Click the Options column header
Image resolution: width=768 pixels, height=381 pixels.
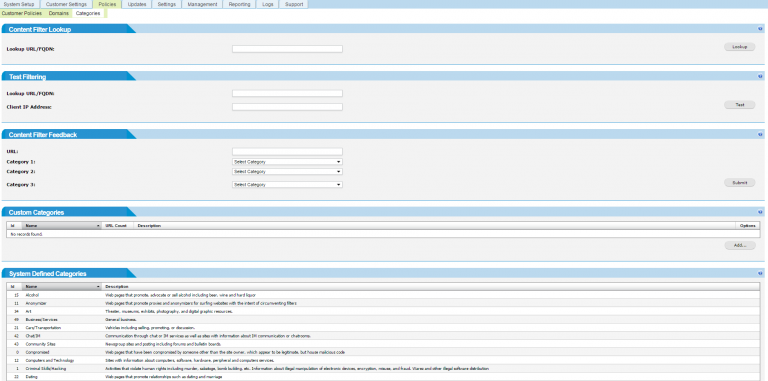(x=747, y=226)
